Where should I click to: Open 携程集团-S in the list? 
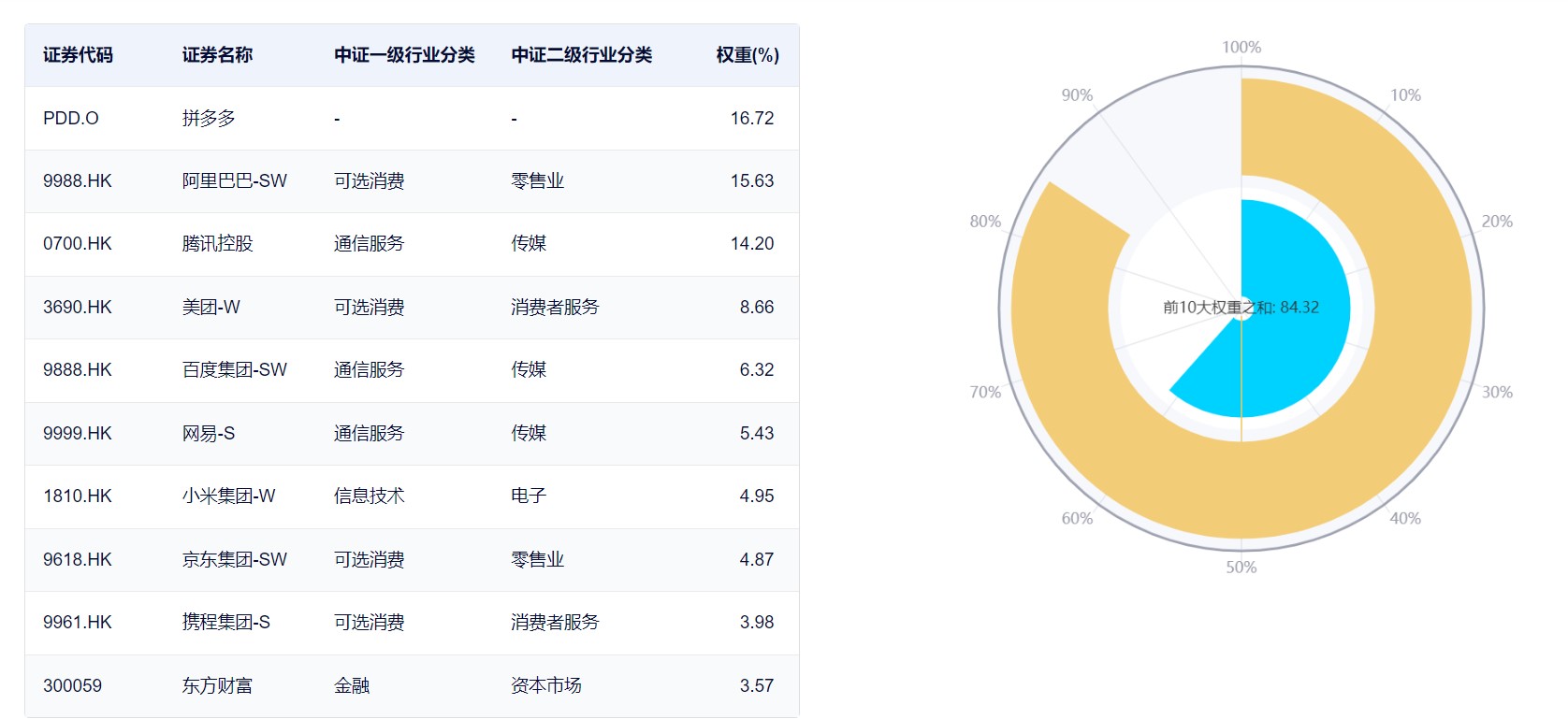[225, 622]
